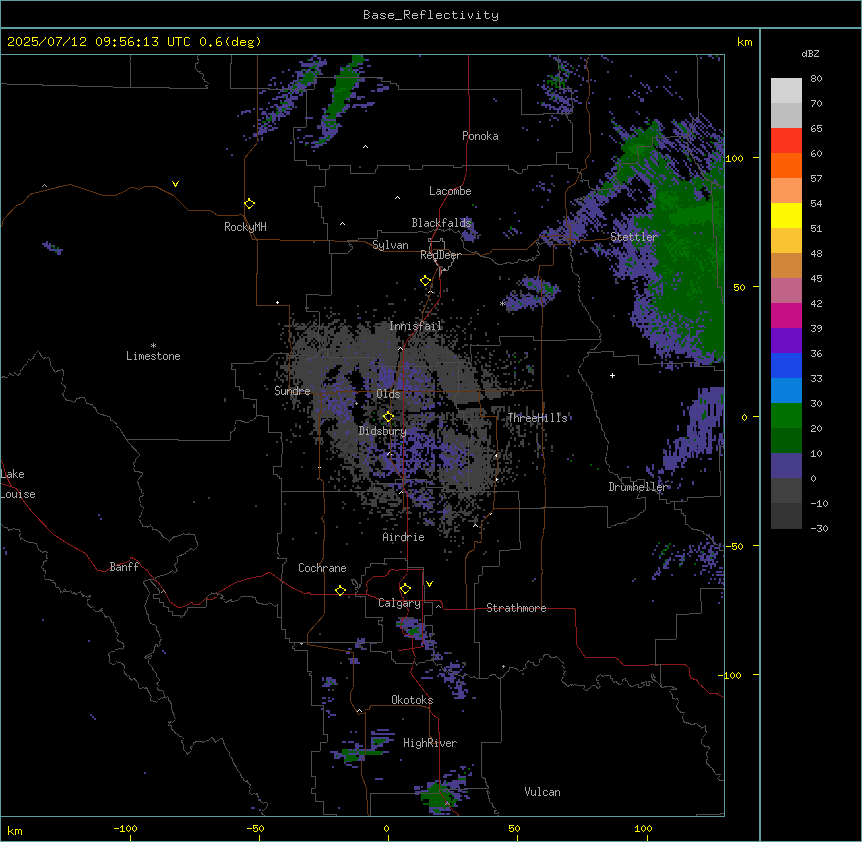
Task: Click the 80 value in dBZ legend
Action: coord(816,79)
